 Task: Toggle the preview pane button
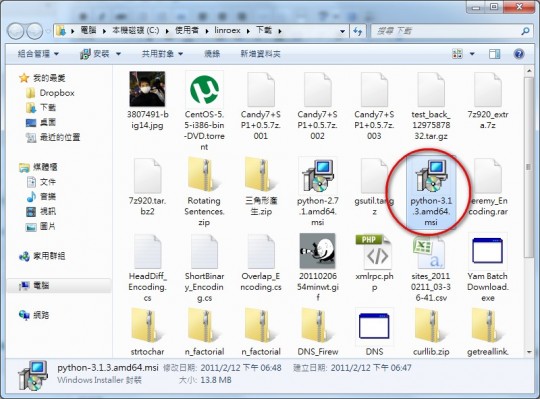click(x=495, y=54)
